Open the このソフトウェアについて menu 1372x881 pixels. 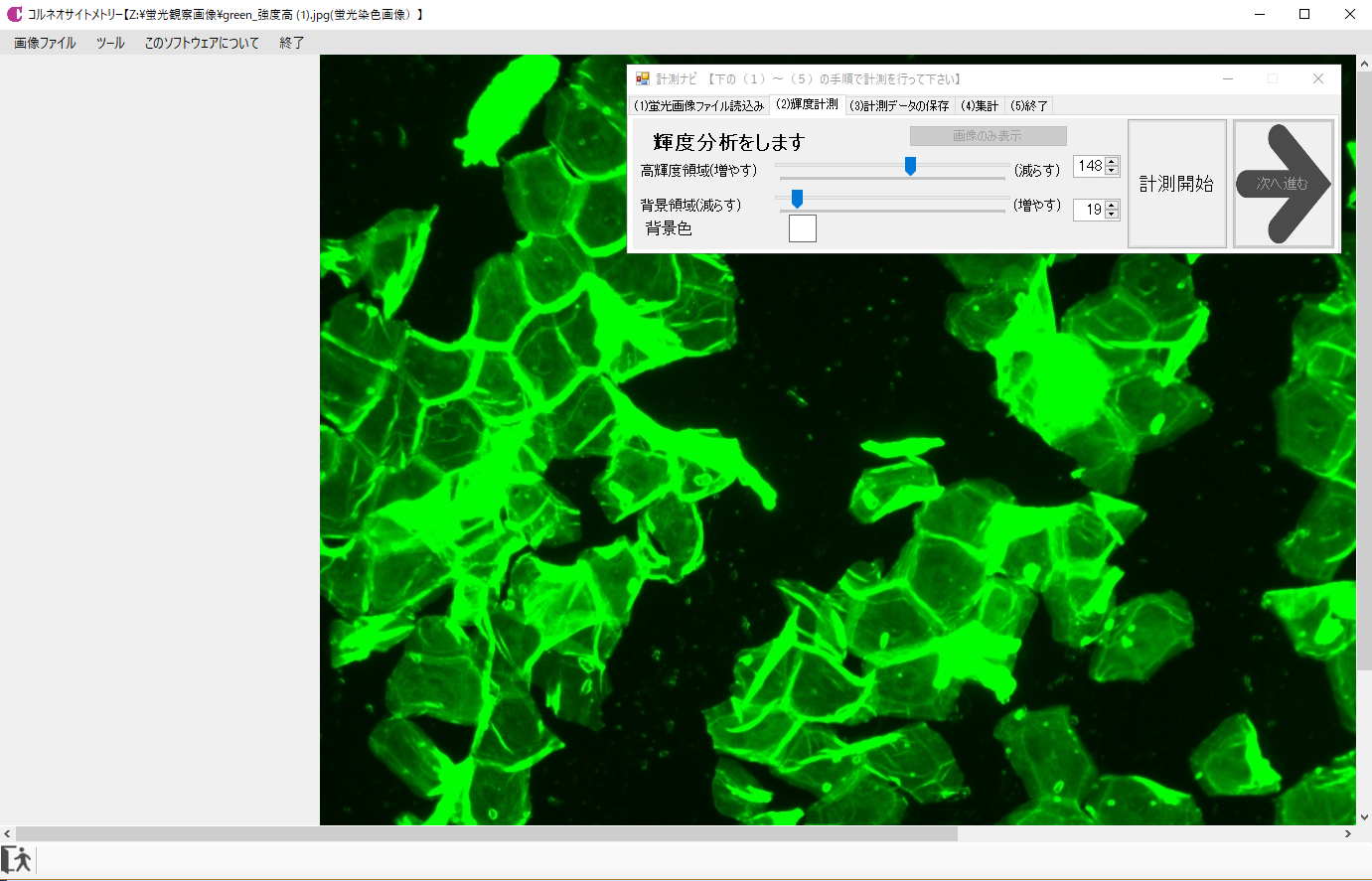[x=202, y=43]
